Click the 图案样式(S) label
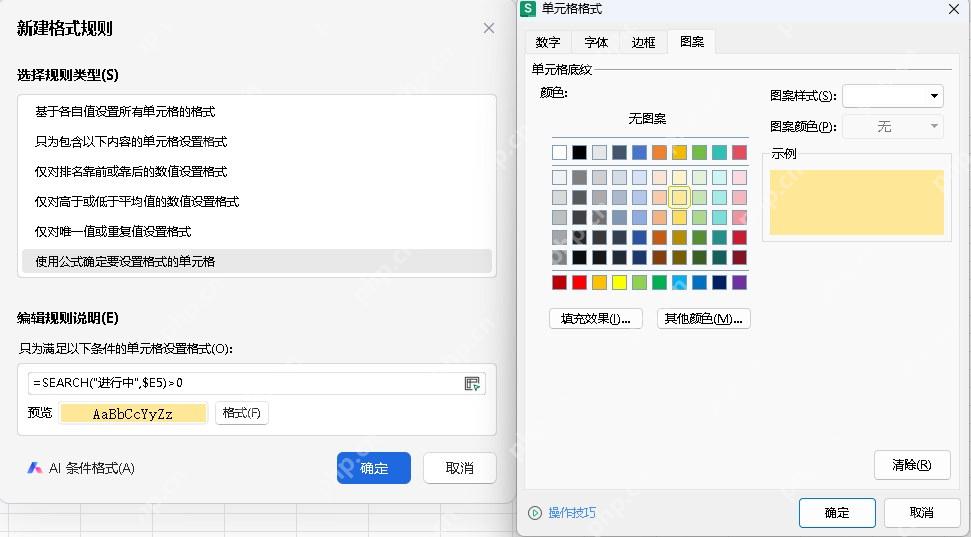Screen dimensions: 971x537 [803, 96]
